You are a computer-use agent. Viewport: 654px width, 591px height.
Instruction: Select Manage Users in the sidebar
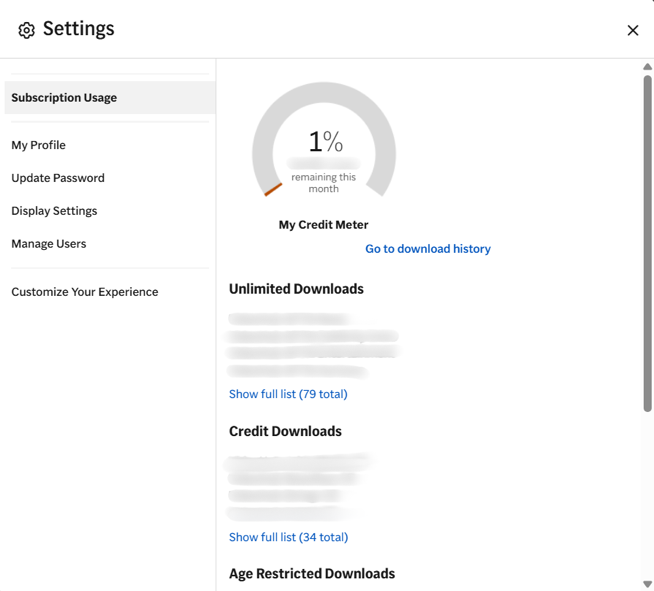point(49,244)
